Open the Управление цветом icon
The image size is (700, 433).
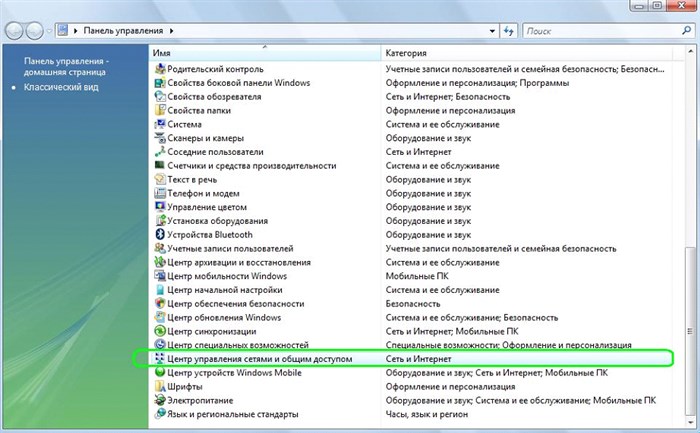[160, 207]
